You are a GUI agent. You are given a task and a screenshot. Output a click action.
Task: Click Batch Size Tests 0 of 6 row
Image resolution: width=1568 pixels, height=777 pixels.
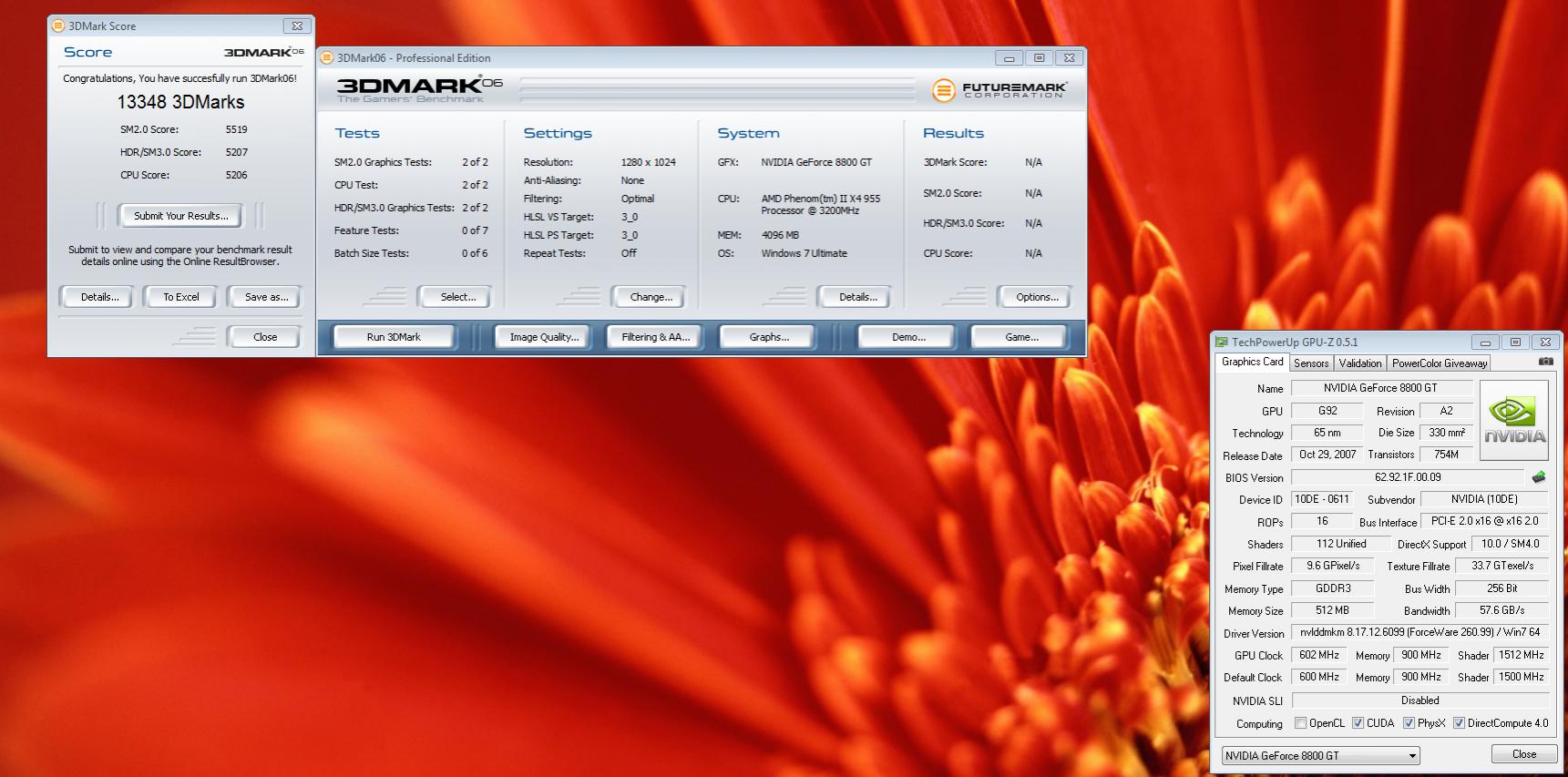click(411, 253)
